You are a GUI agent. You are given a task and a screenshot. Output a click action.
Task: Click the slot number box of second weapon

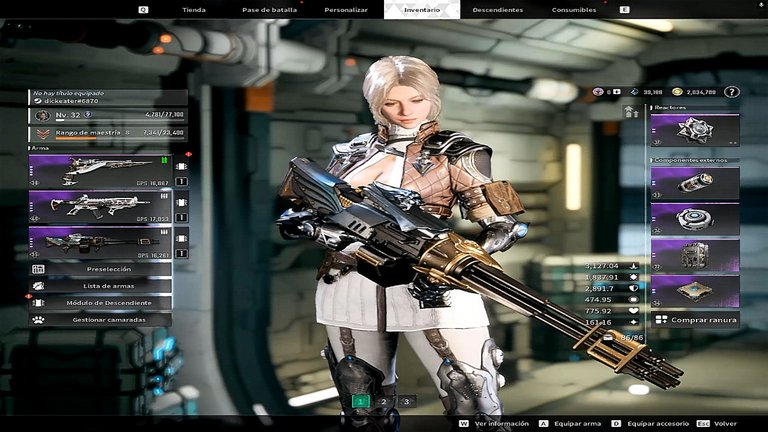tap(181, 217)
